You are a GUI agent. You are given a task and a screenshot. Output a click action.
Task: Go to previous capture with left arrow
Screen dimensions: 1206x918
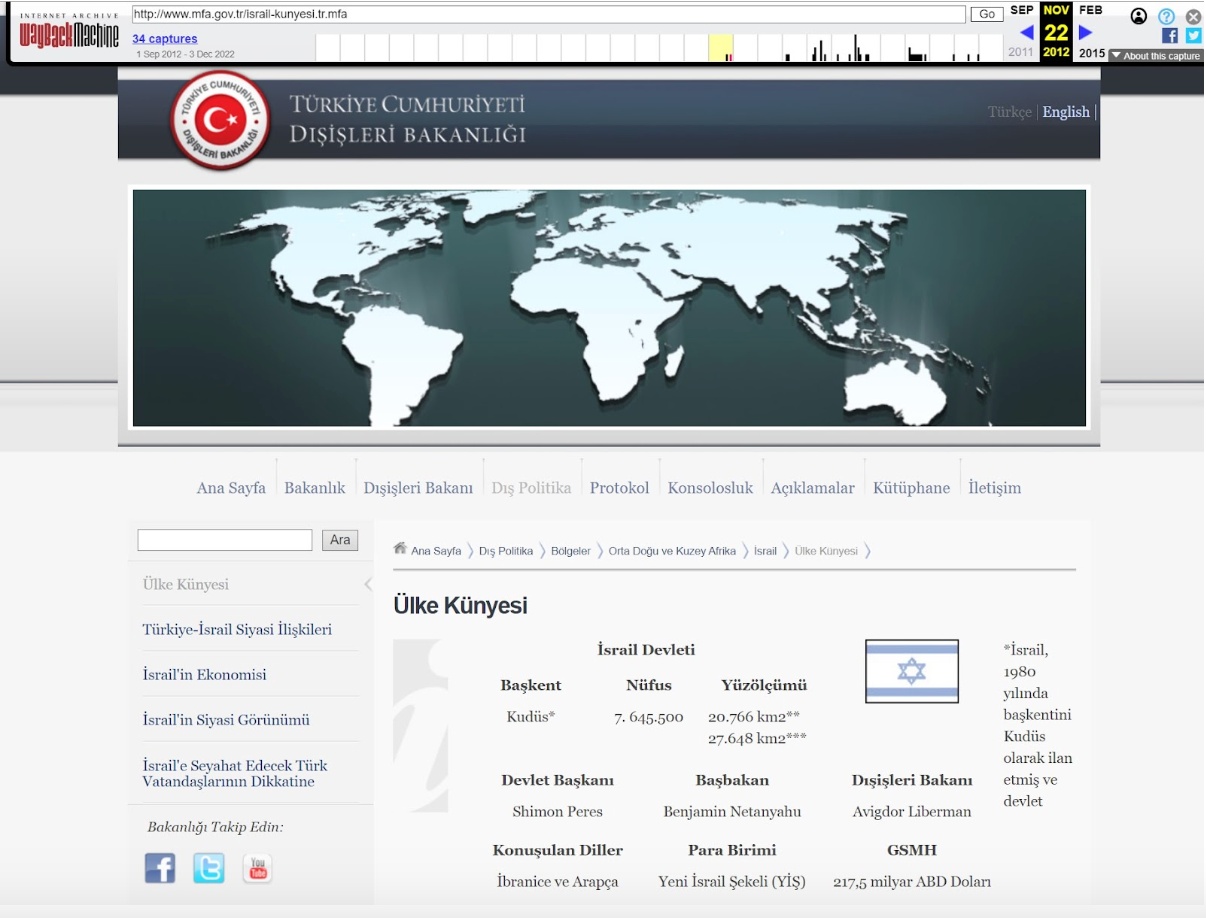[1026, 32]
